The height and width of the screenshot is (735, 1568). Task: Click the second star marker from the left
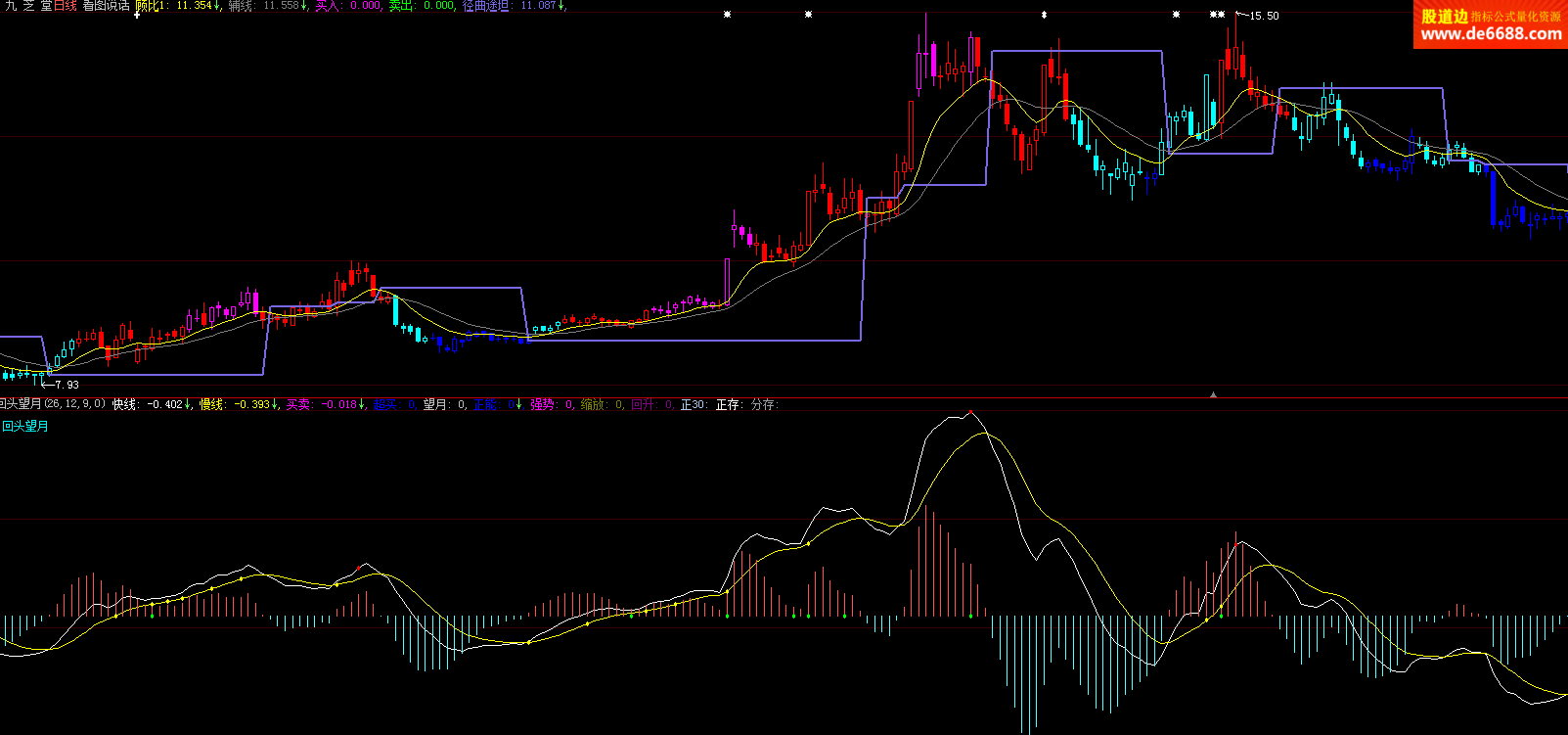[x=808, y=15]
